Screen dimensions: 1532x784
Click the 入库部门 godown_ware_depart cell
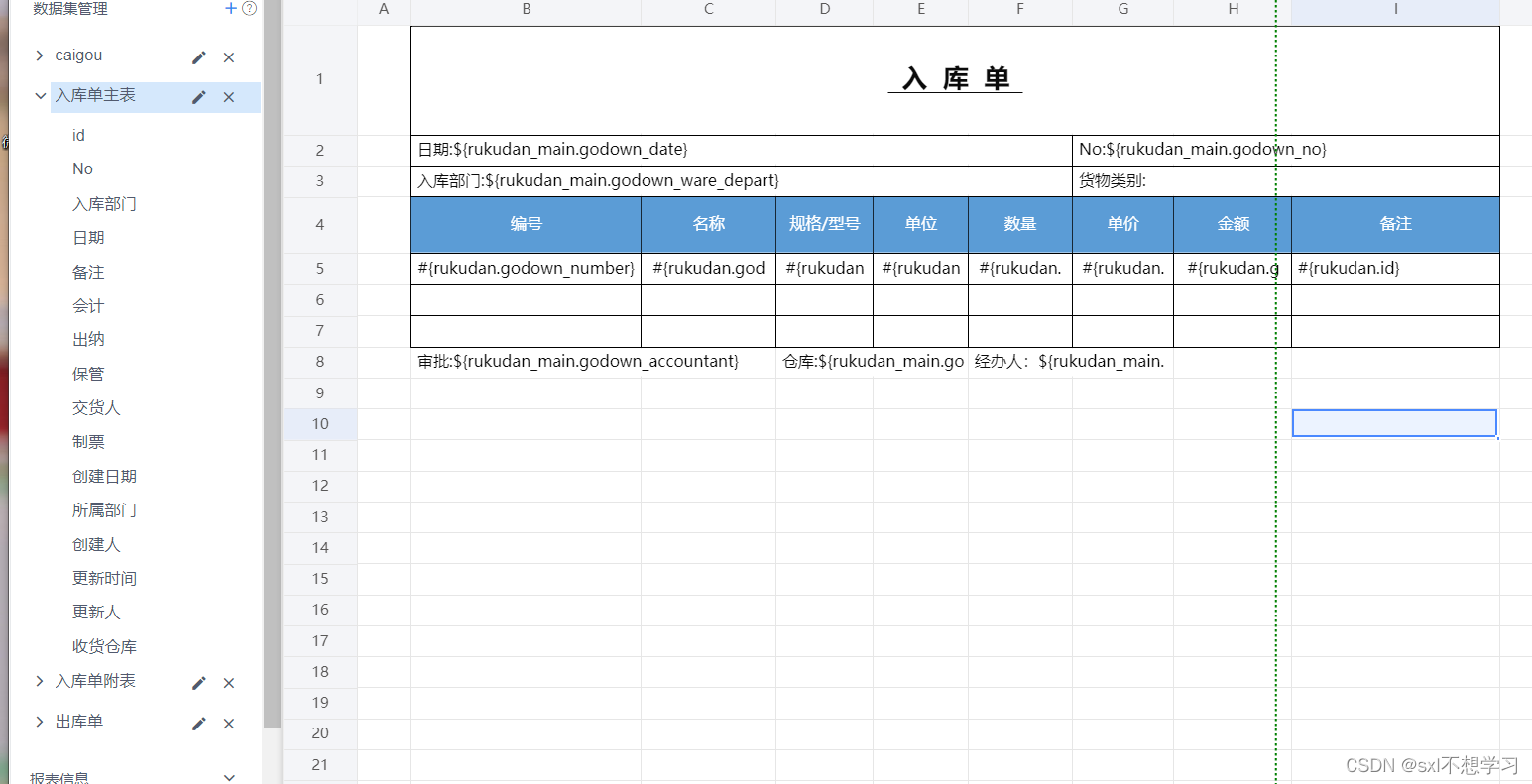(741, 181)
